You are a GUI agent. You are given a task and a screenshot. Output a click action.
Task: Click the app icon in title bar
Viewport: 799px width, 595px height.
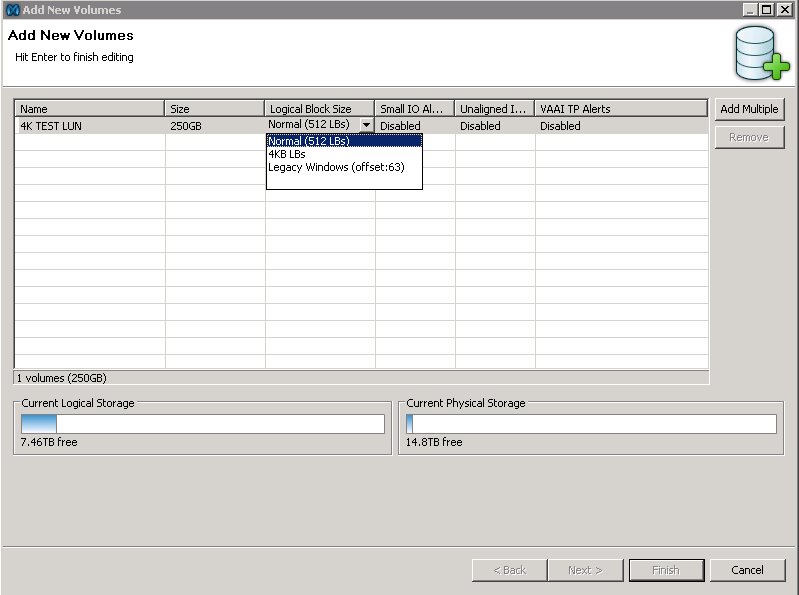12,10
